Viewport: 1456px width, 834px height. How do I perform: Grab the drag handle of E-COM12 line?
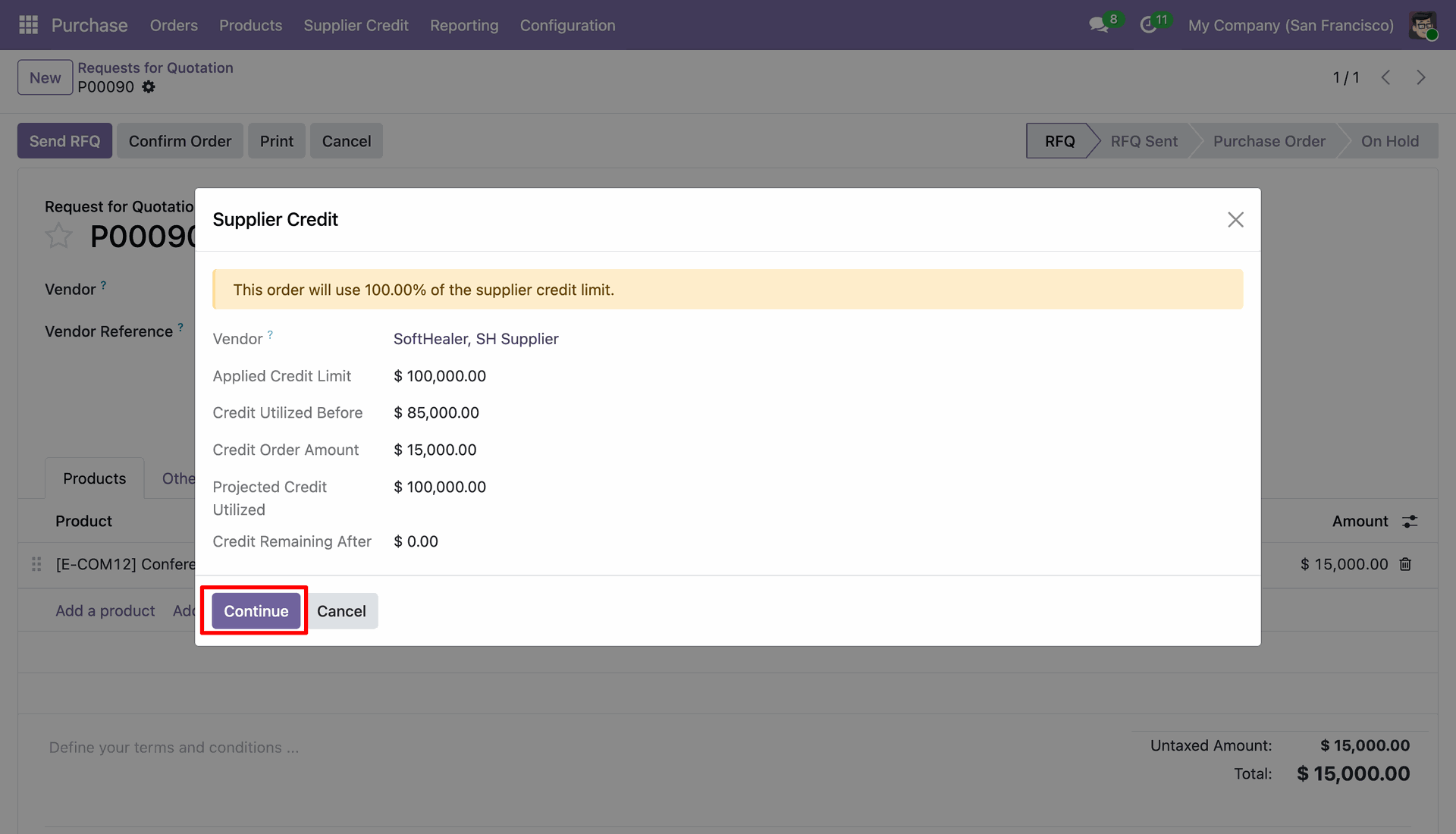(36, 564)
